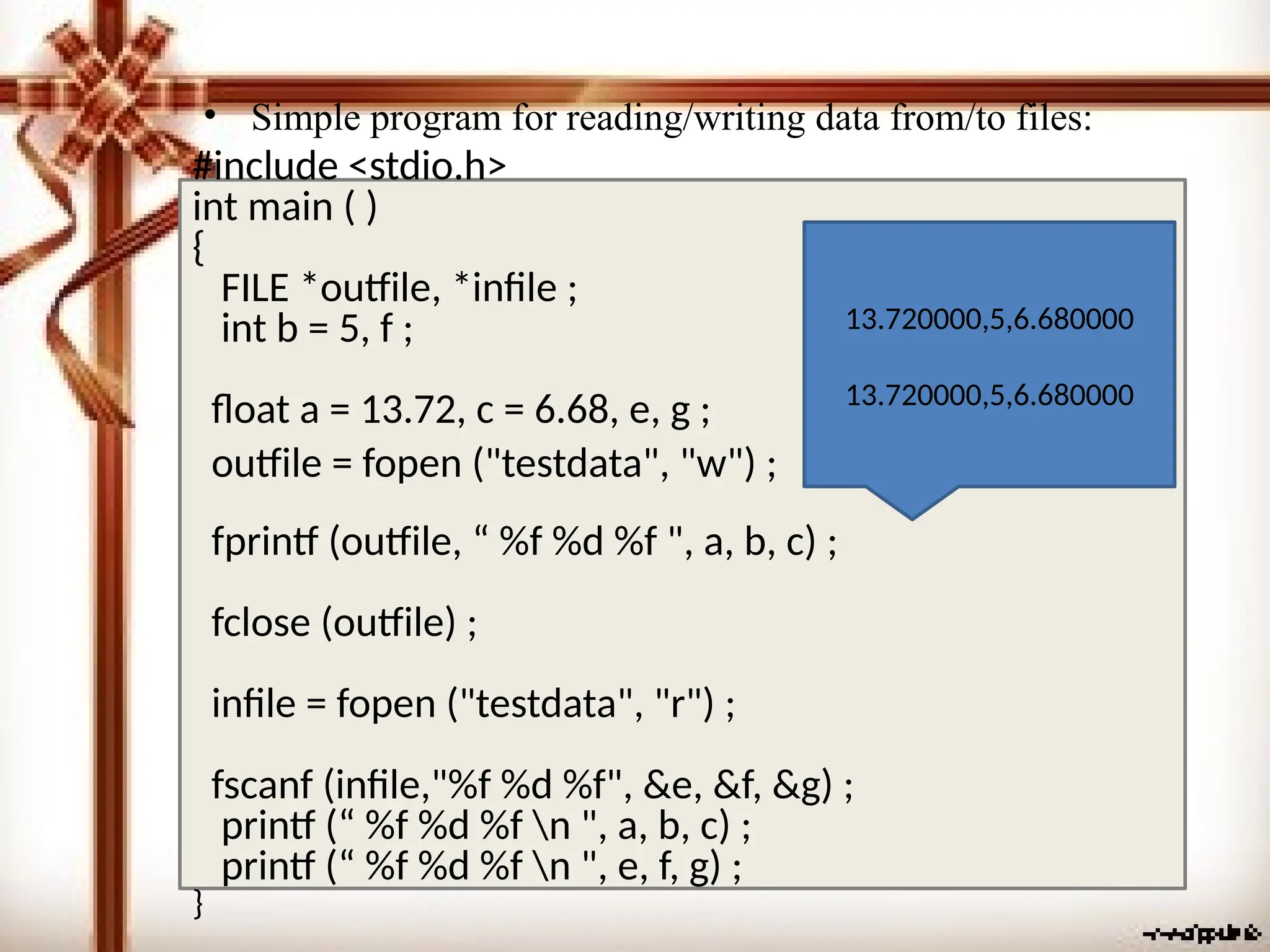The height and width of the screenshot is (952, 1270).
Task: Select 'FILE *outfile, *infile ;' declaration
Action: (399, 288)
